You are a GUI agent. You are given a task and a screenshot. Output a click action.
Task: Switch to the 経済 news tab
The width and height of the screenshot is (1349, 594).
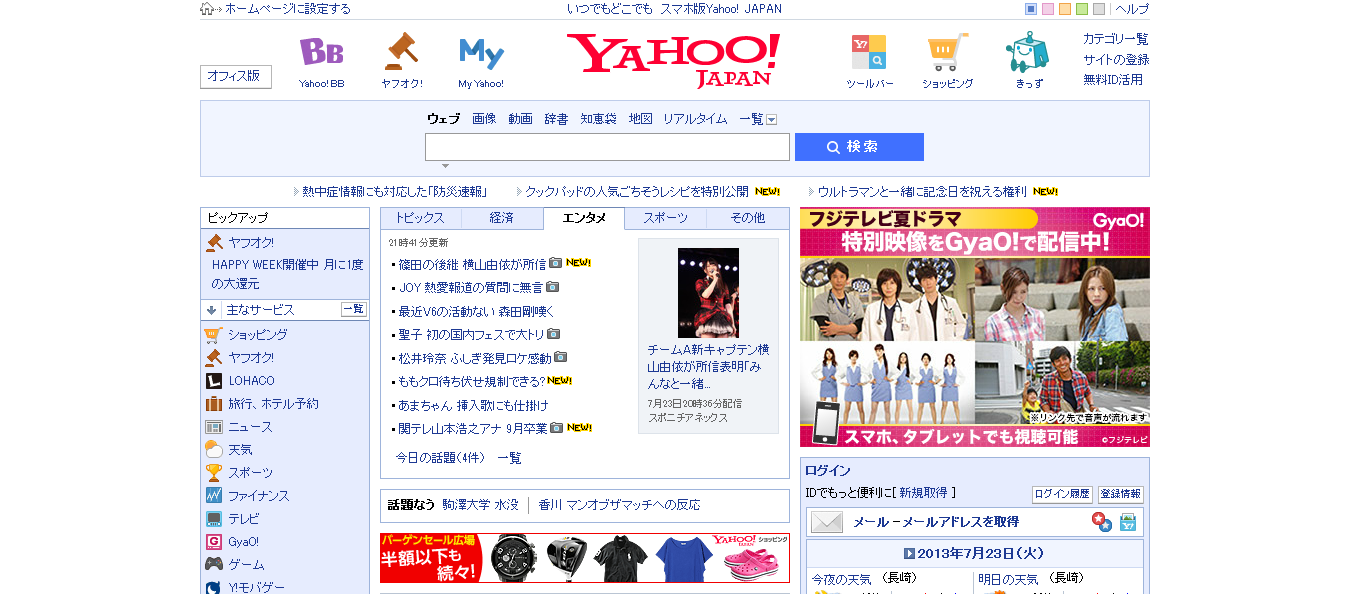[502, 218]
